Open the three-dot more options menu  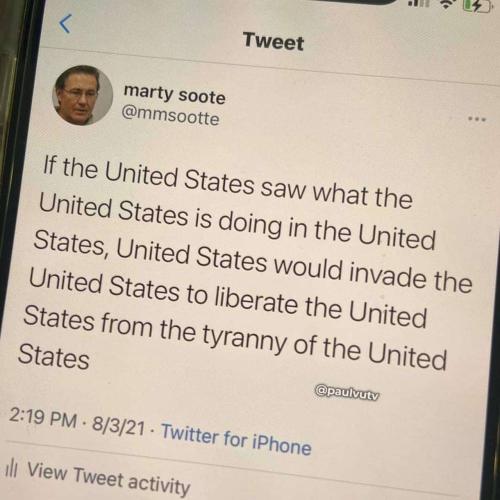pos(477,119)
